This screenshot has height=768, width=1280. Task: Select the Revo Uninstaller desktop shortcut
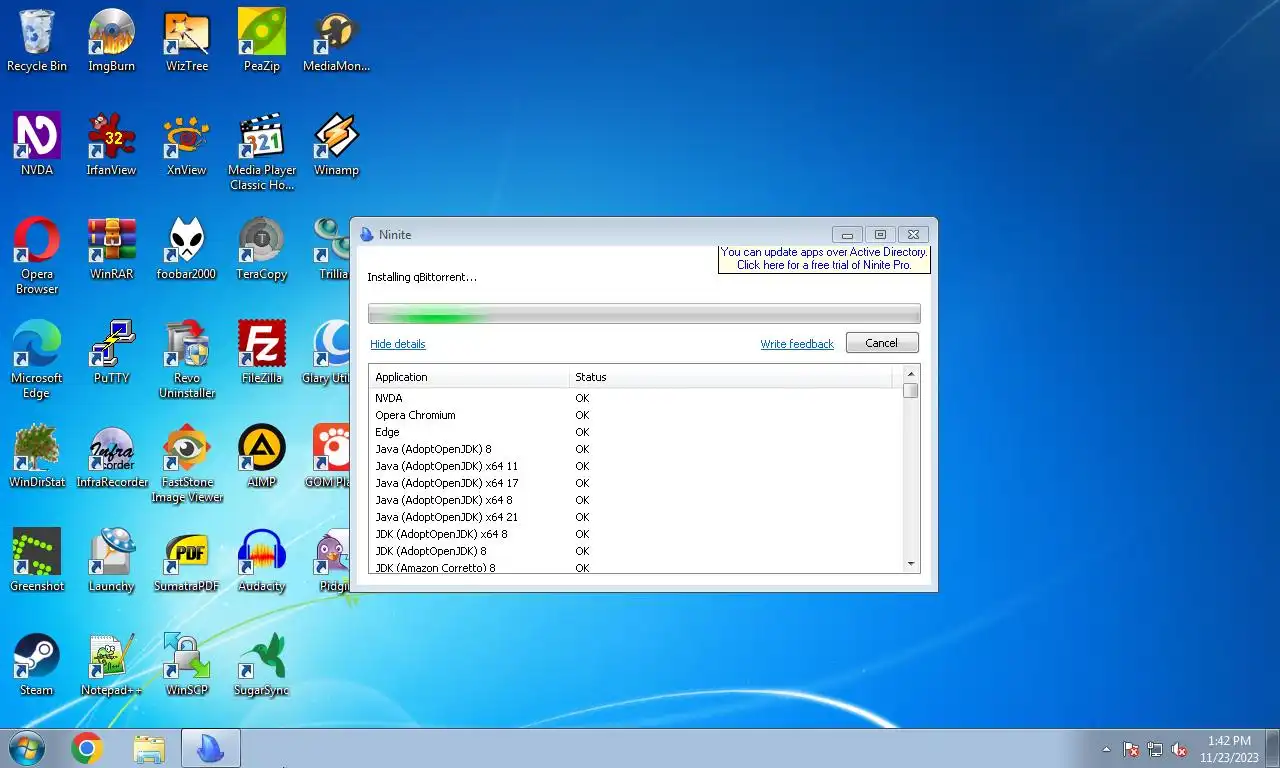pyautogui.click(x=187, y=359)
